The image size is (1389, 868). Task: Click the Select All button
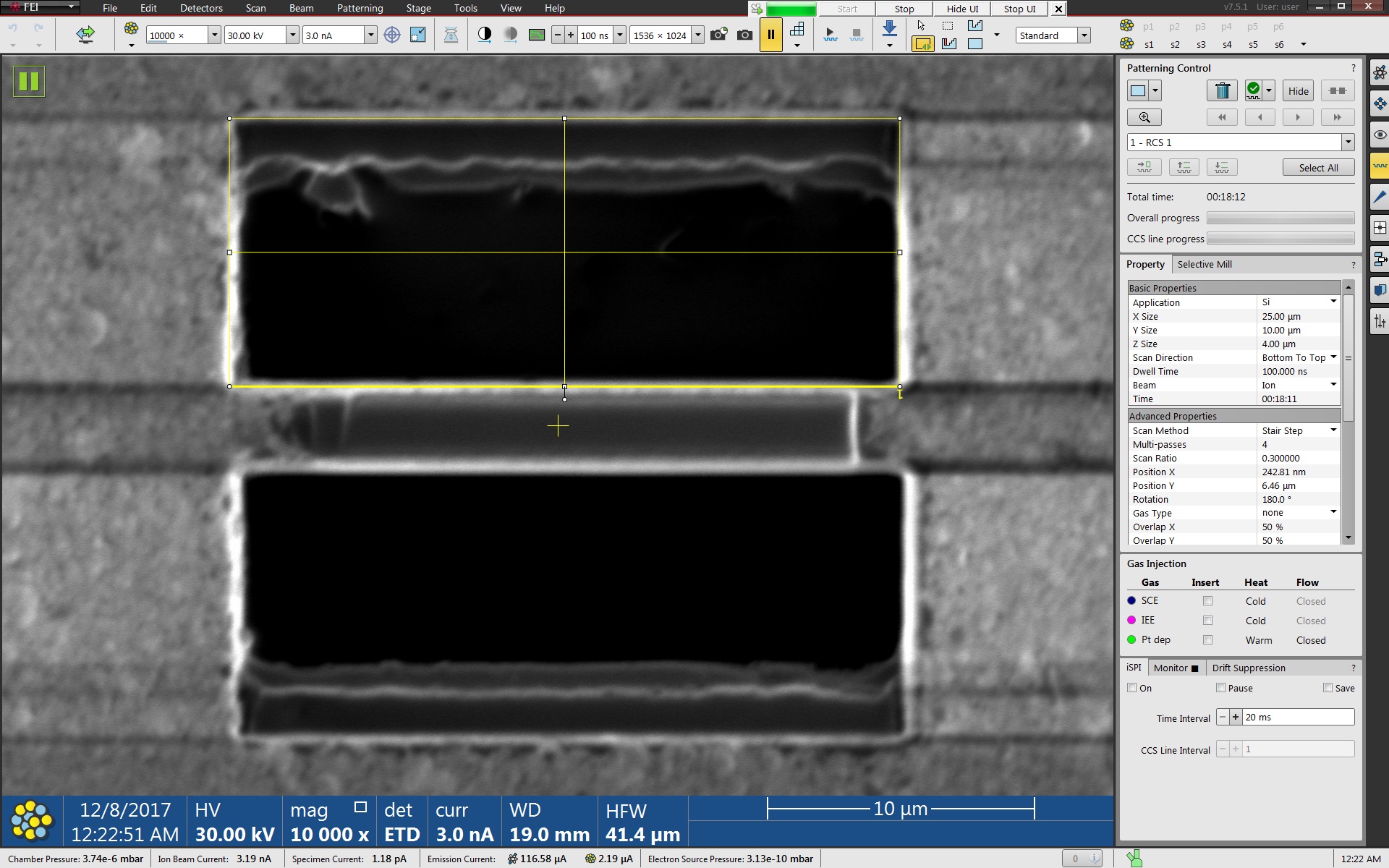(x=1317, y=168)
